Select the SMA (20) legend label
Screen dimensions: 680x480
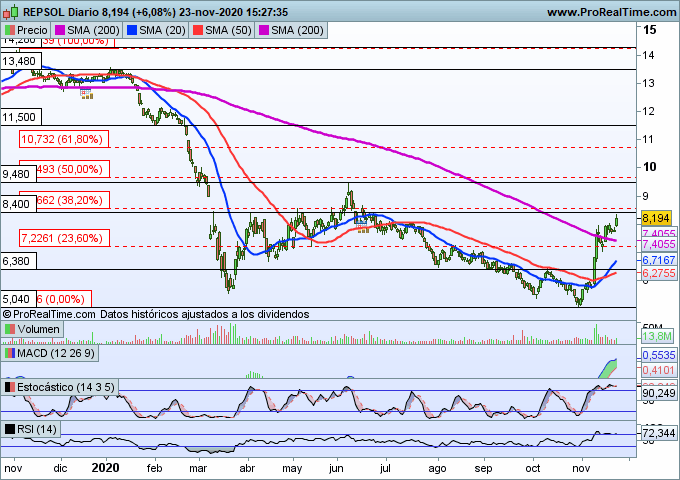pyautogui.click(x=156, y=30)
